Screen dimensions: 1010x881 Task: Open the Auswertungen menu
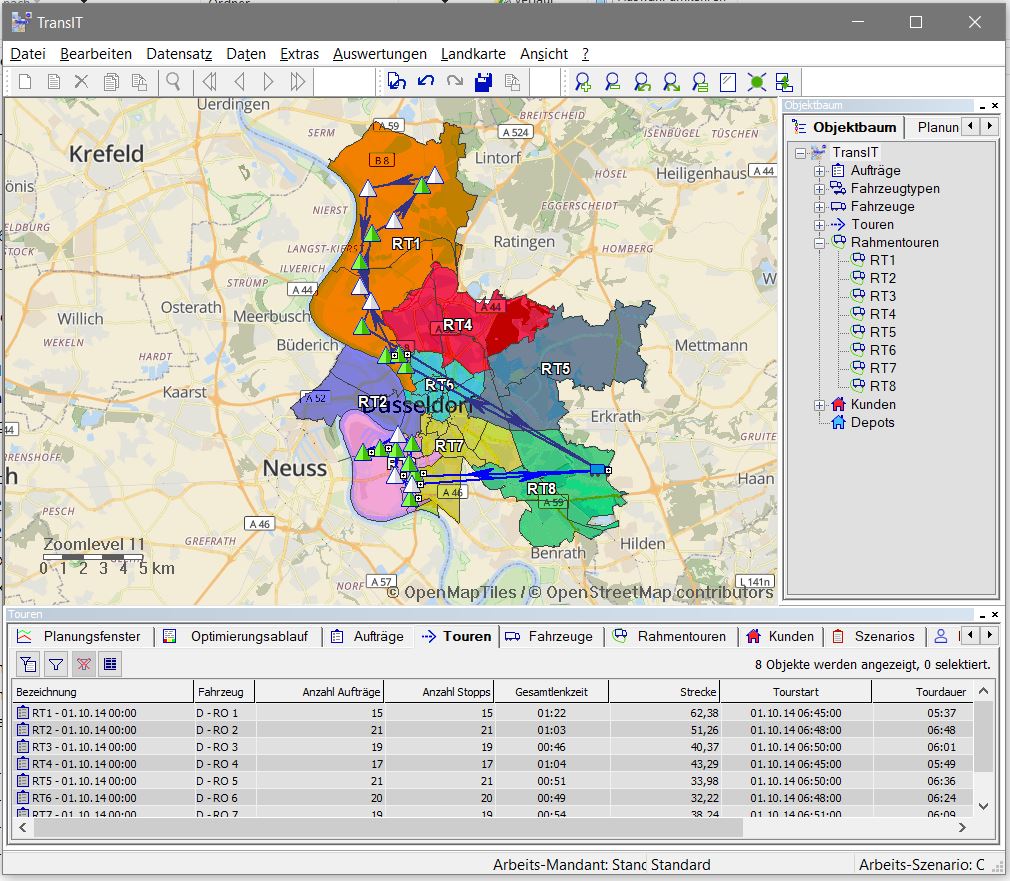(x=379, y=54)
